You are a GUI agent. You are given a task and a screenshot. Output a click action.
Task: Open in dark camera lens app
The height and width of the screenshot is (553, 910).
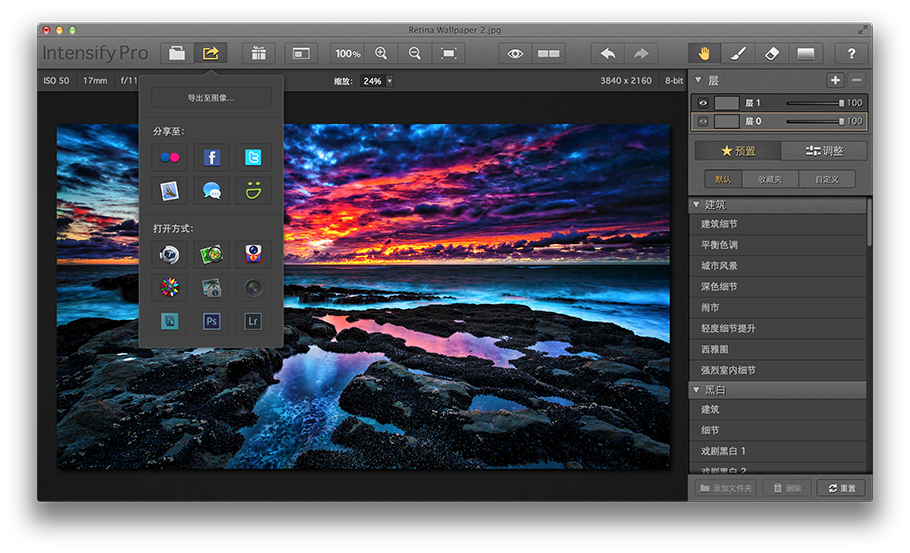click(253, 287)
